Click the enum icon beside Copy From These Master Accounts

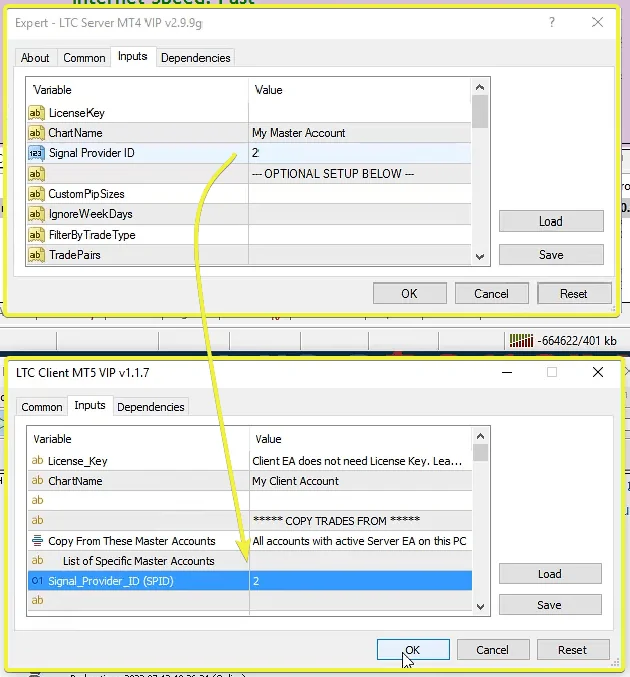coord(38,541)
